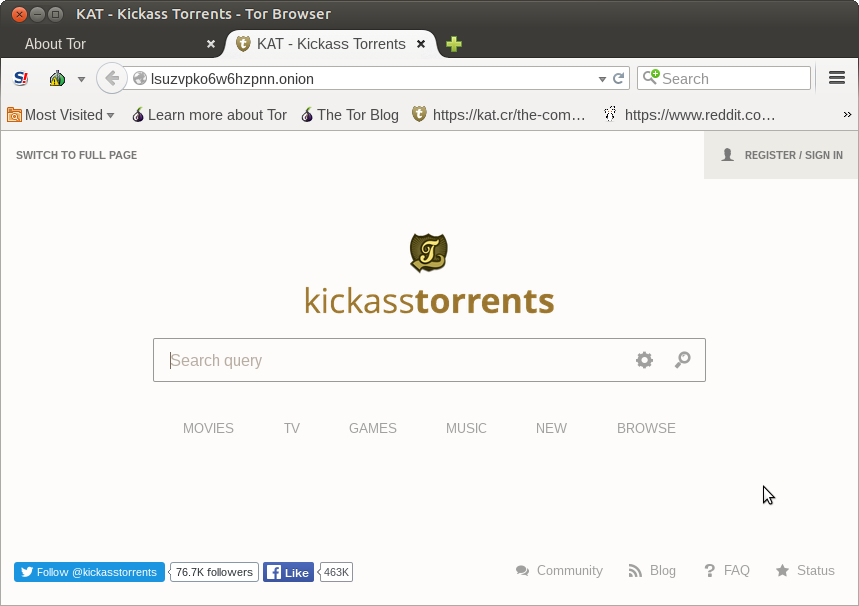This screenshot has height=606, width=859.
Task: Close the Kickass Torrents tab
Action: [421, 44]
